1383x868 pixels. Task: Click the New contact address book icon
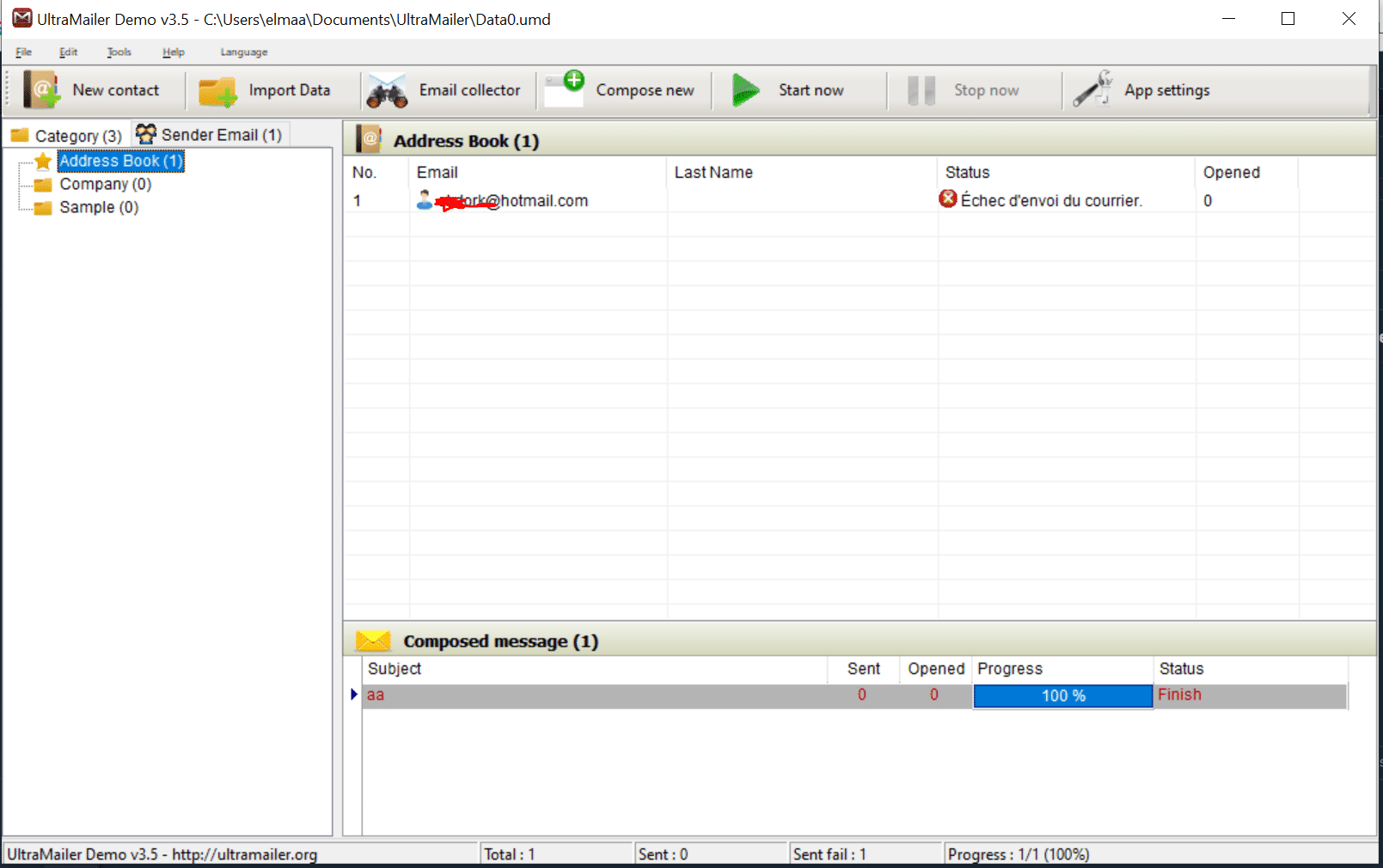pos(41,89)
